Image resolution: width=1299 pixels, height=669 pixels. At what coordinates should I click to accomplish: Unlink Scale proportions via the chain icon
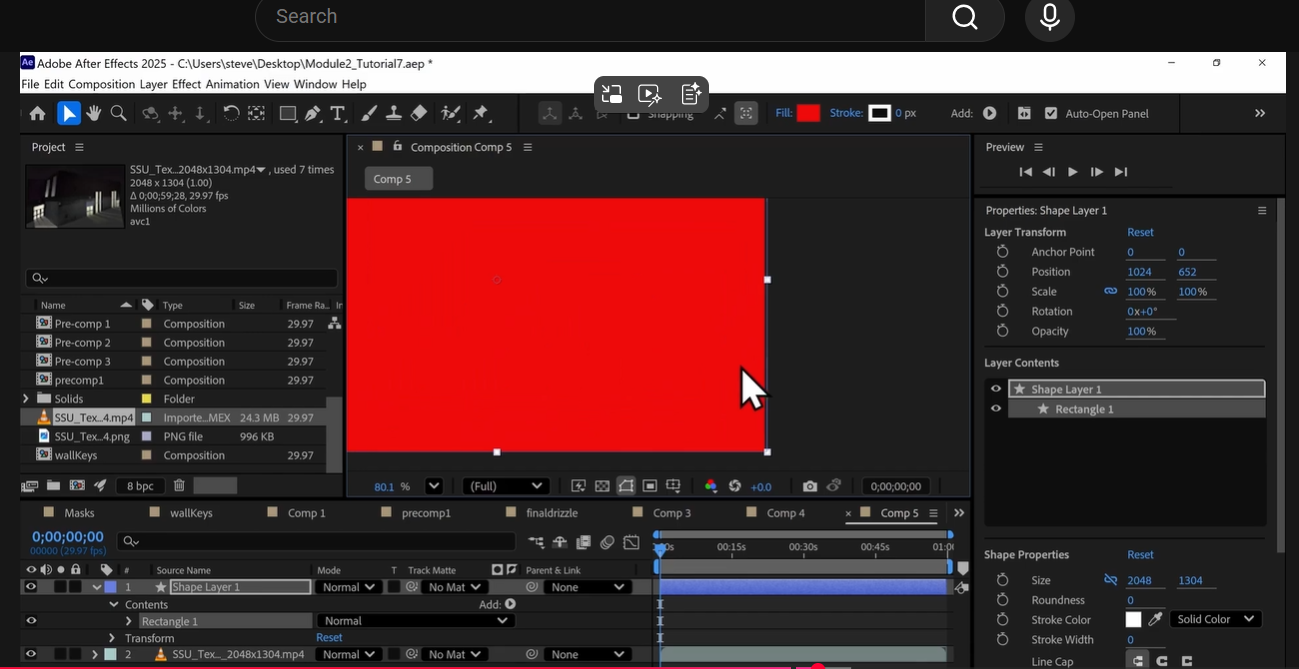pos(1110,291)
